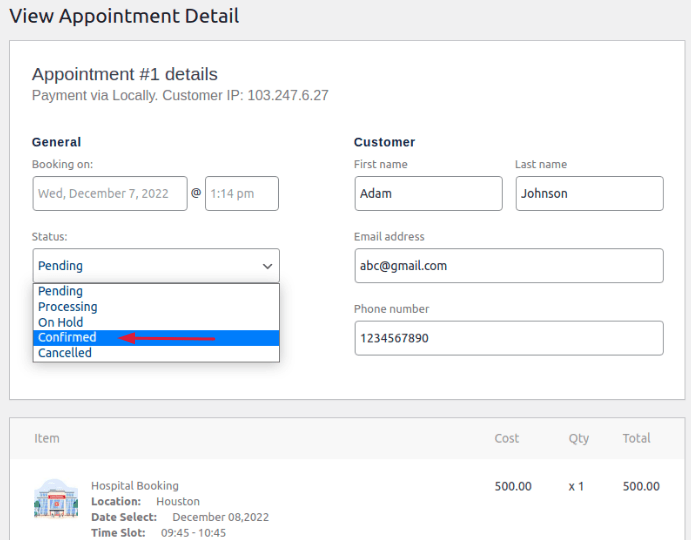Click the Item column header

point(47,438)
